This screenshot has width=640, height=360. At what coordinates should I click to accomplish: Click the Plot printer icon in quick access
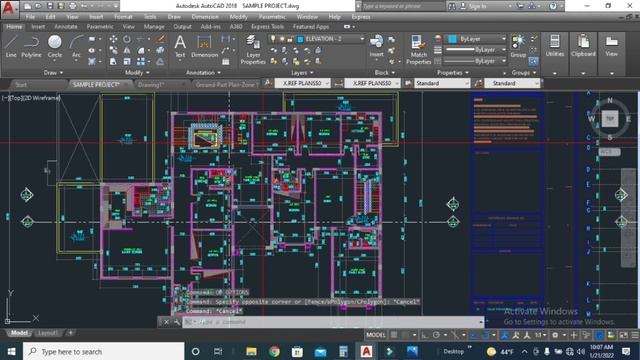[x=72, y=6]
